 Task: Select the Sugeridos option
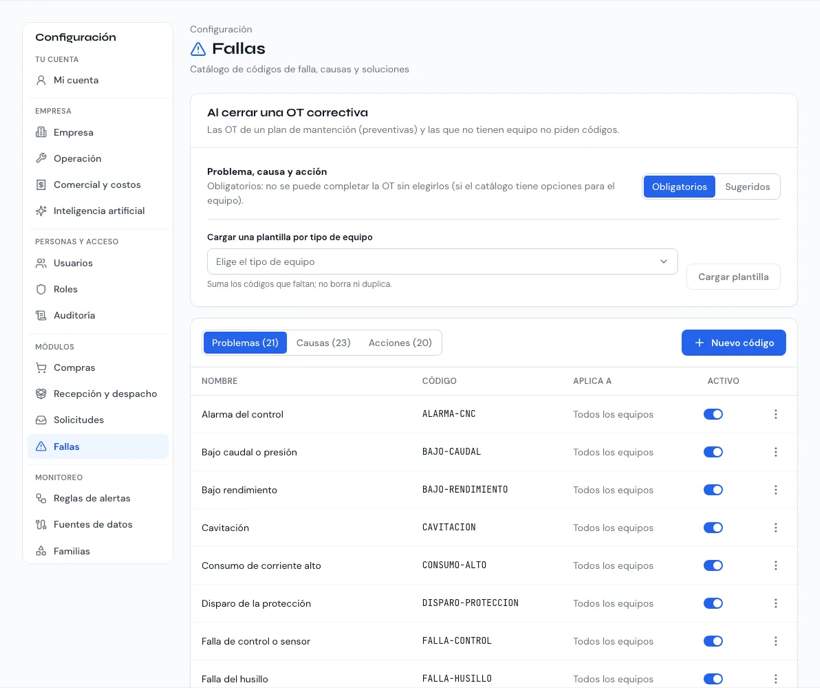pyautogui.click(x=747, y=187)
